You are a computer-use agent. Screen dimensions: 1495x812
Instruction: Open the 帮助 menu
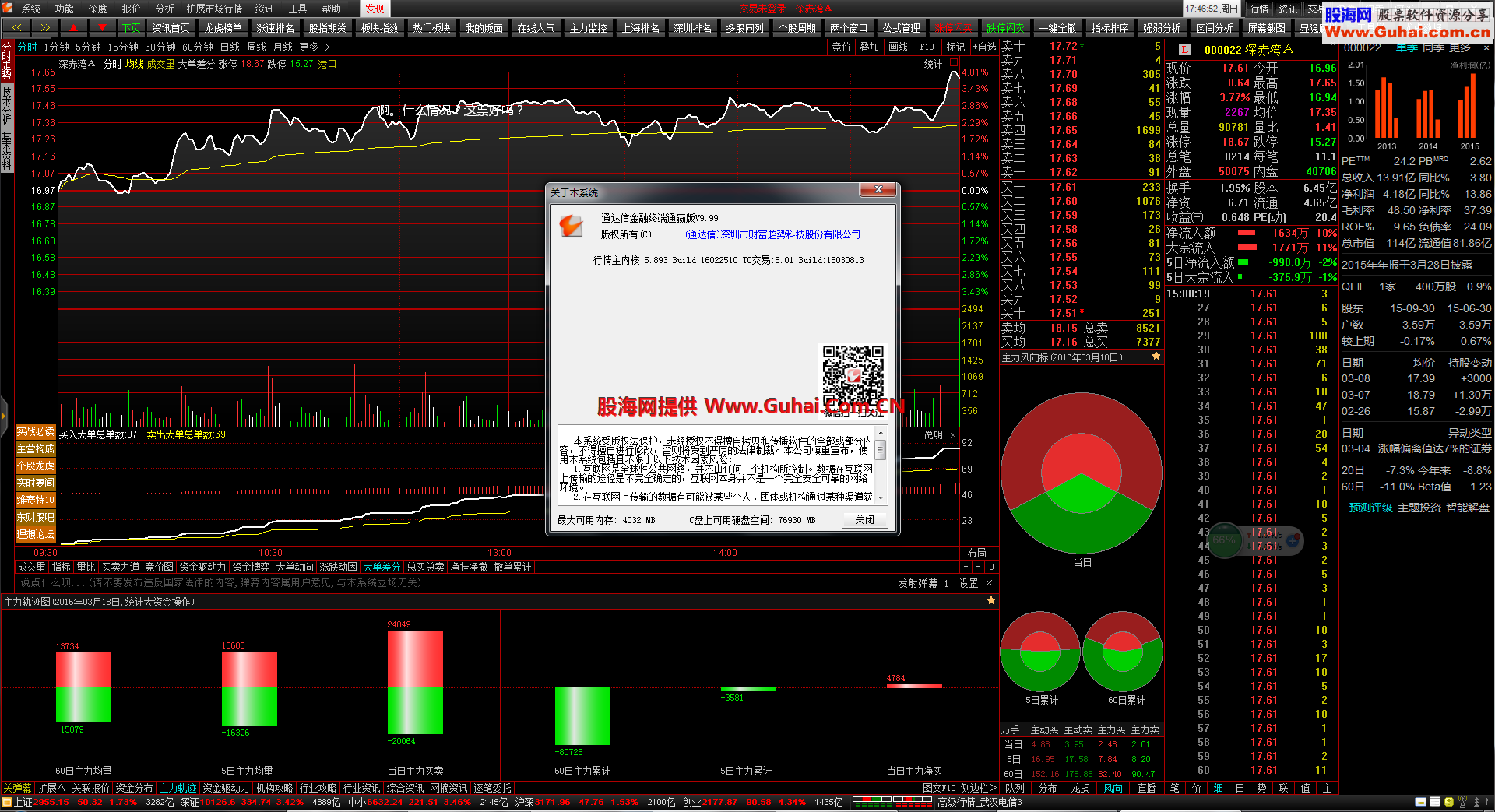click(332, 9)
